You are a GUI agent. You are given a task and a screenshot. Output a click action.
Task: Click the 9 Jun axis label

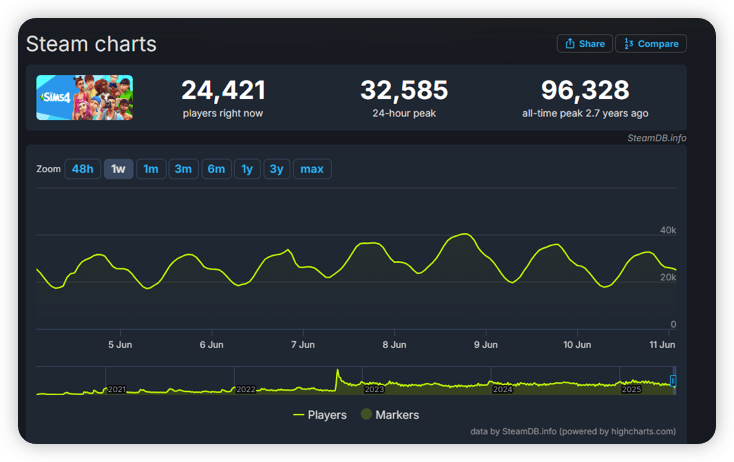point(485,345)
